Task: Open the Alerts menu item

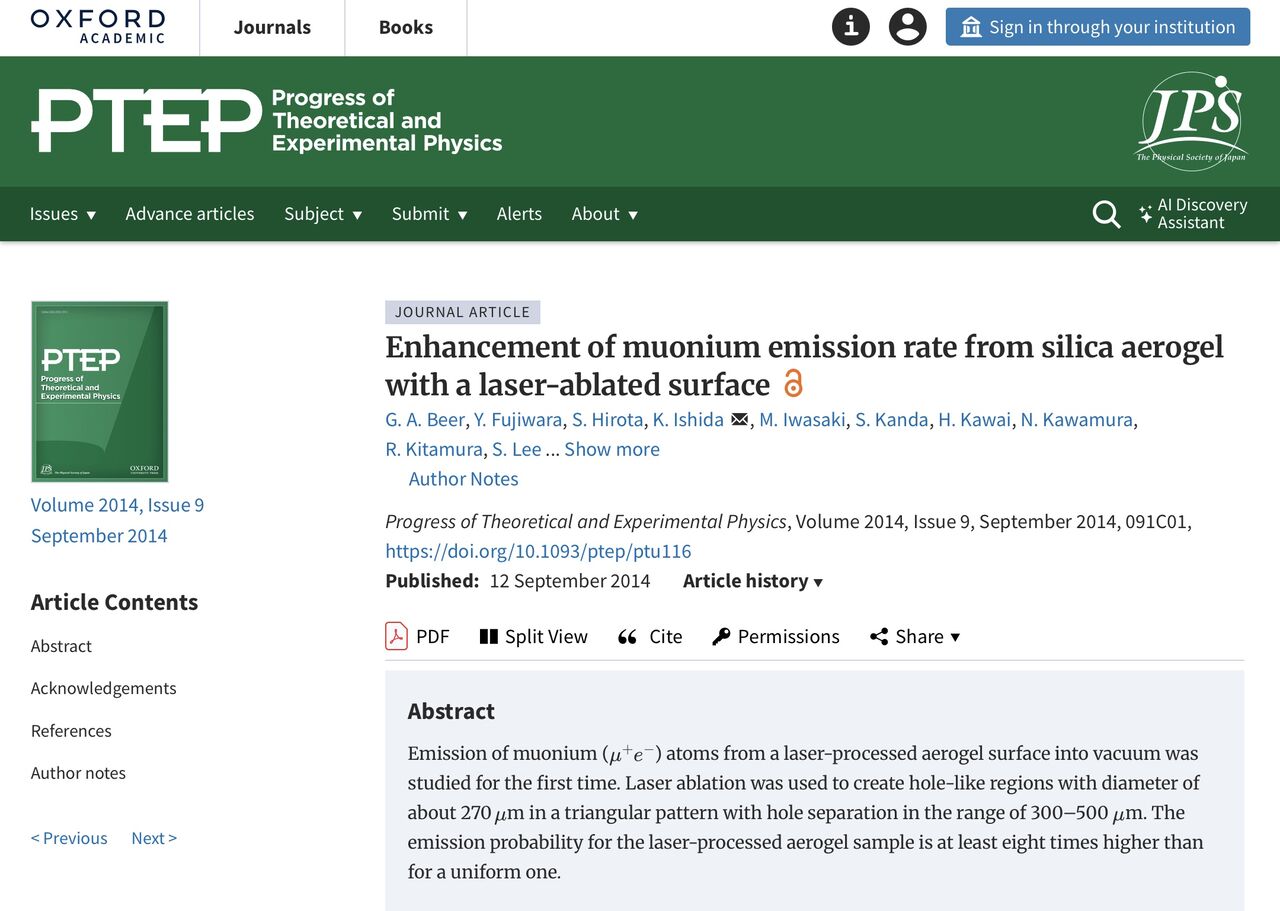Action: 519,214
